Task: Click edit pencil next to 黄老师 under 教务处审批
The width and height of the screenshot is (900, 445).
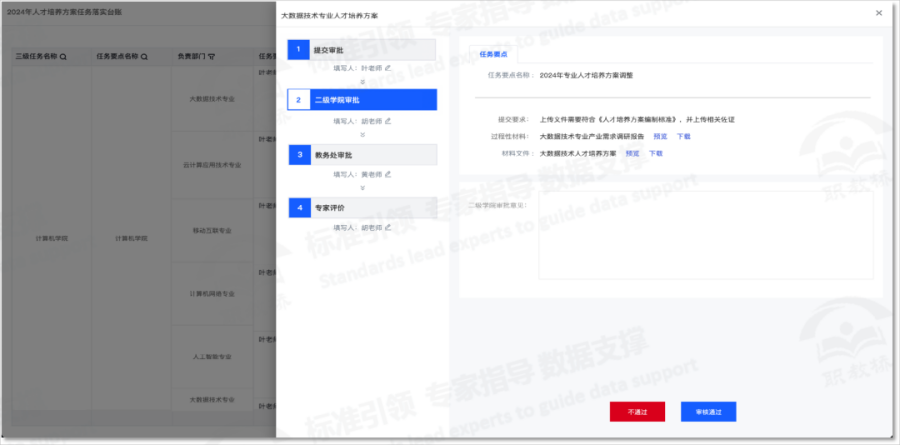Action: (387, 174)
